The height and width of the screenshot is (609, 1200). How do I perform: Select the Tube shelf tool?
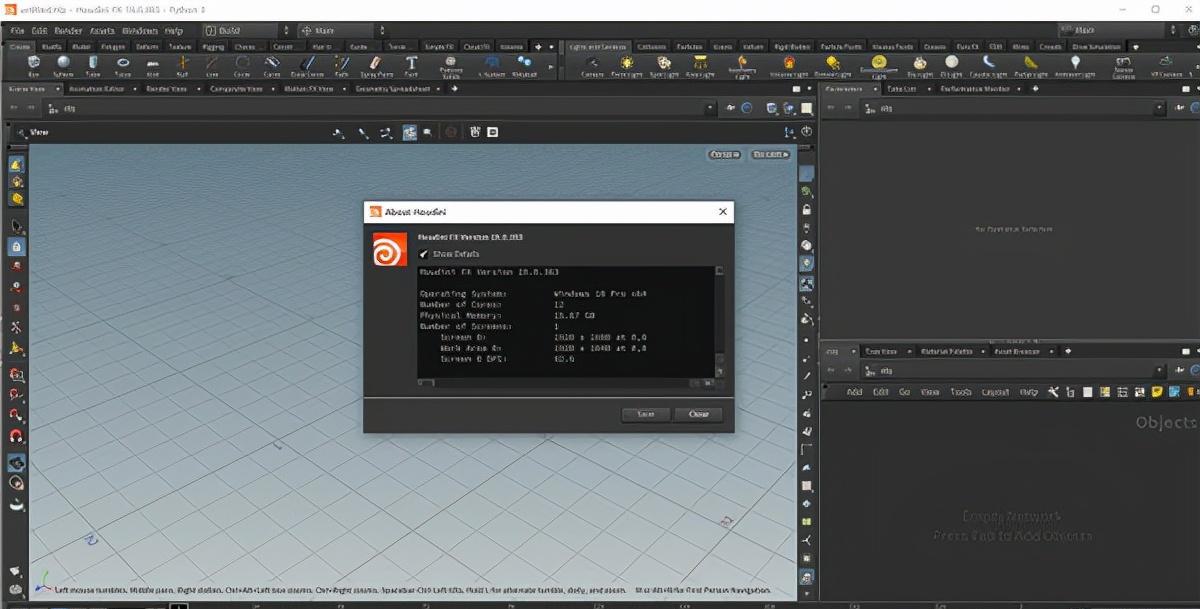pyautogui.click(x=92, y=66)
